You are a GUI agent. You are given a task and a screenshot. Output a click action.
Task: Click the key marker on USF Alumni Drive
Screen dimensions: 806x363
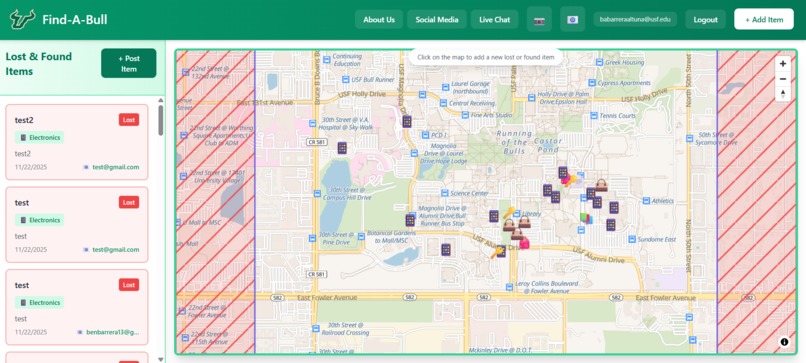pyautogui.click(x=497, y=252)
